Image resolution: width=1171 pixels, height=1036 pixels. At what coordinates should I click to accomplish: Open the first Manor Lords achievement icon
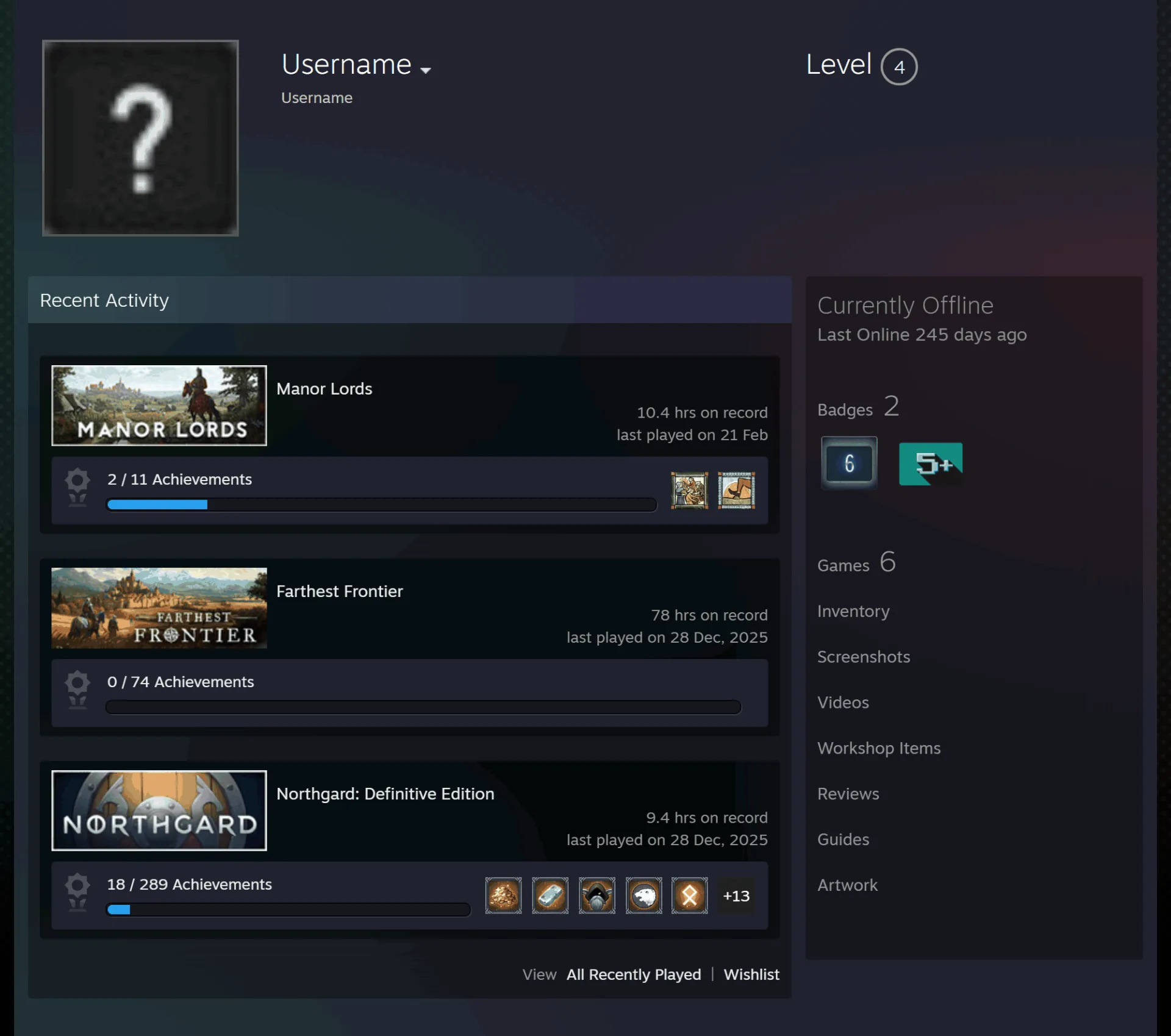pyautogui.click(x=689, y=490)
